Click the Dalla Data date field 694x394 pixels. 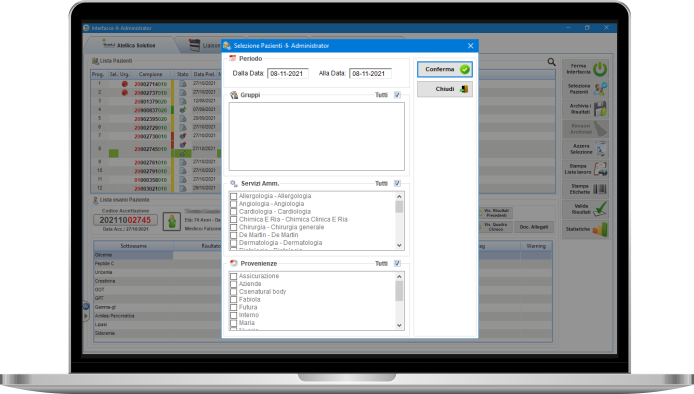pos(288,73)
